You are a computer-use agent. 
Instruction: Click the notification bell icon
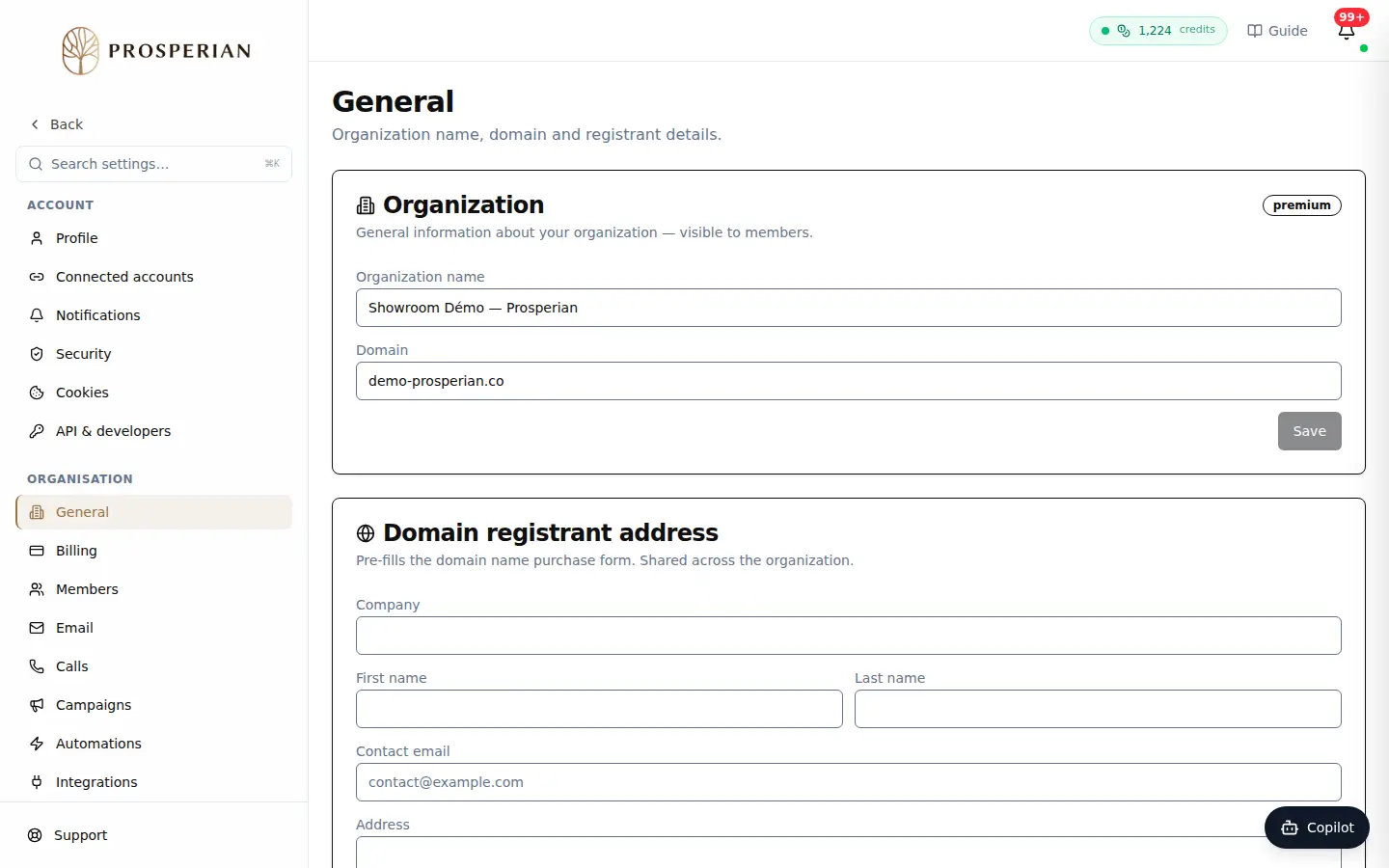tap(1347, 32)
